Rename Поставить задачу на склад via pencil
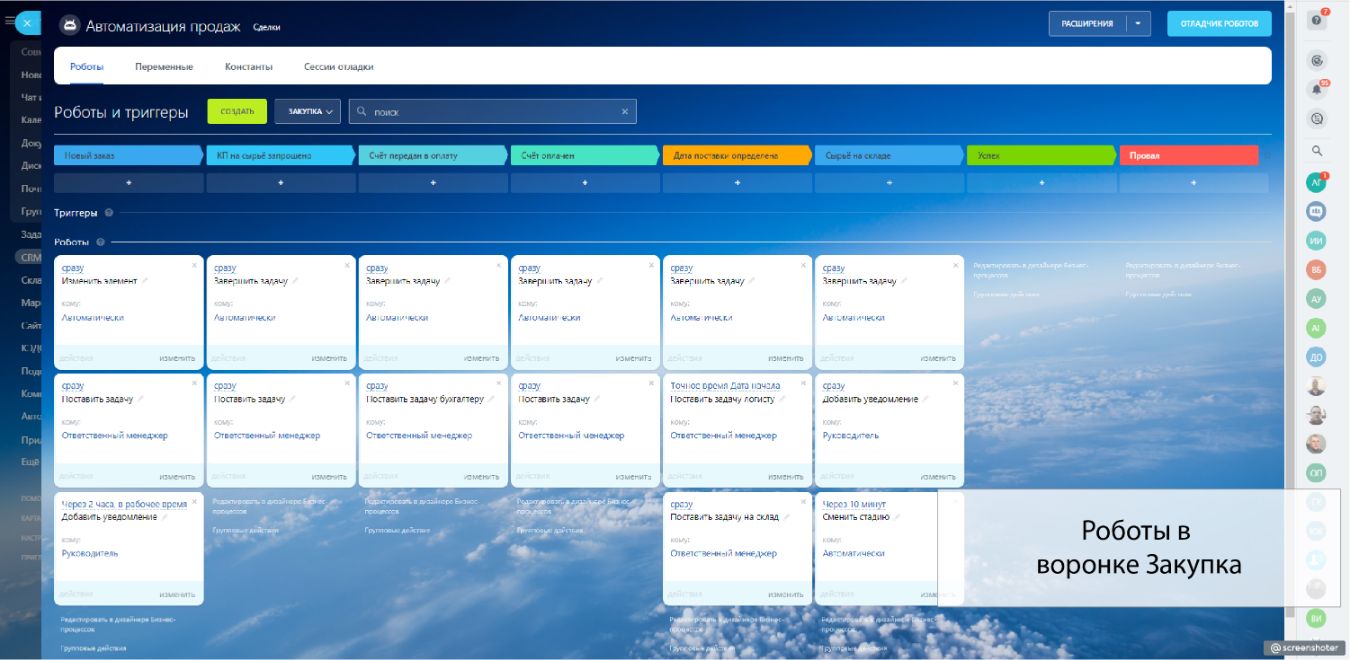This screenshot has height=660, width=1350. 787,517
